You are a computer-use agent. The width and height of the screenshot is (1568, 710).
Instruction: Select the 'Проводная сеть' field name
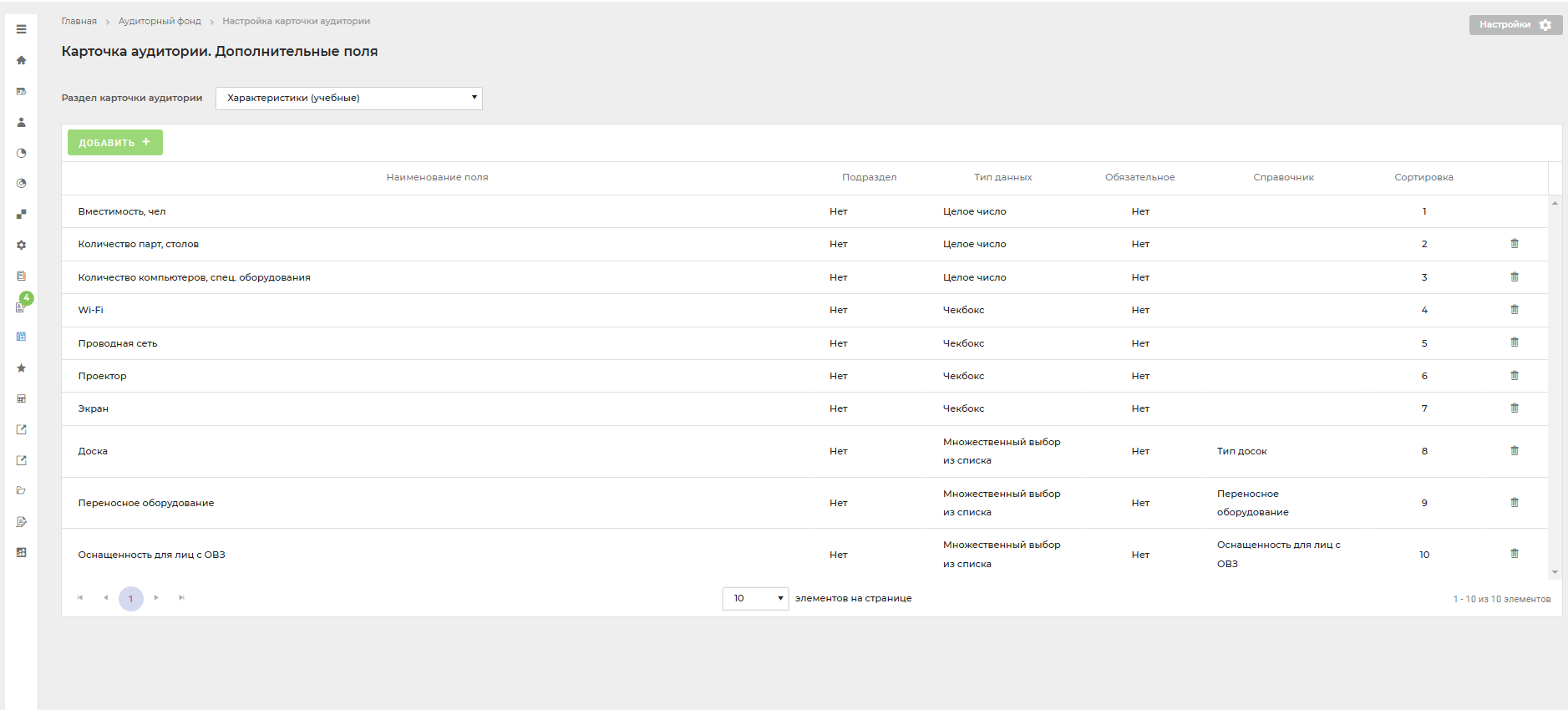click(118, 343)
